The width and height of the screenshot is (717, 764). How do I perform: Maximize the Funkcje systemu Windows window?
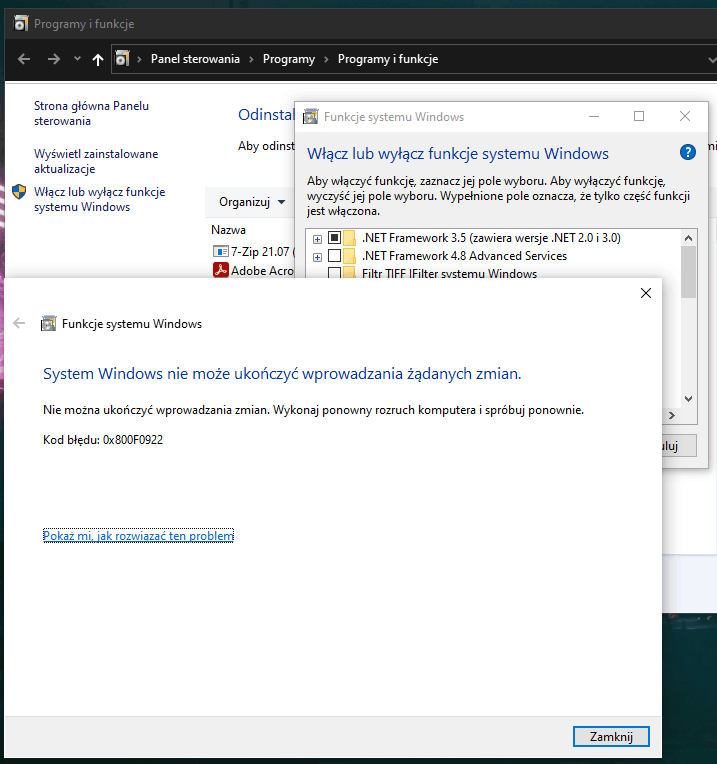click(x=639, y=116)
